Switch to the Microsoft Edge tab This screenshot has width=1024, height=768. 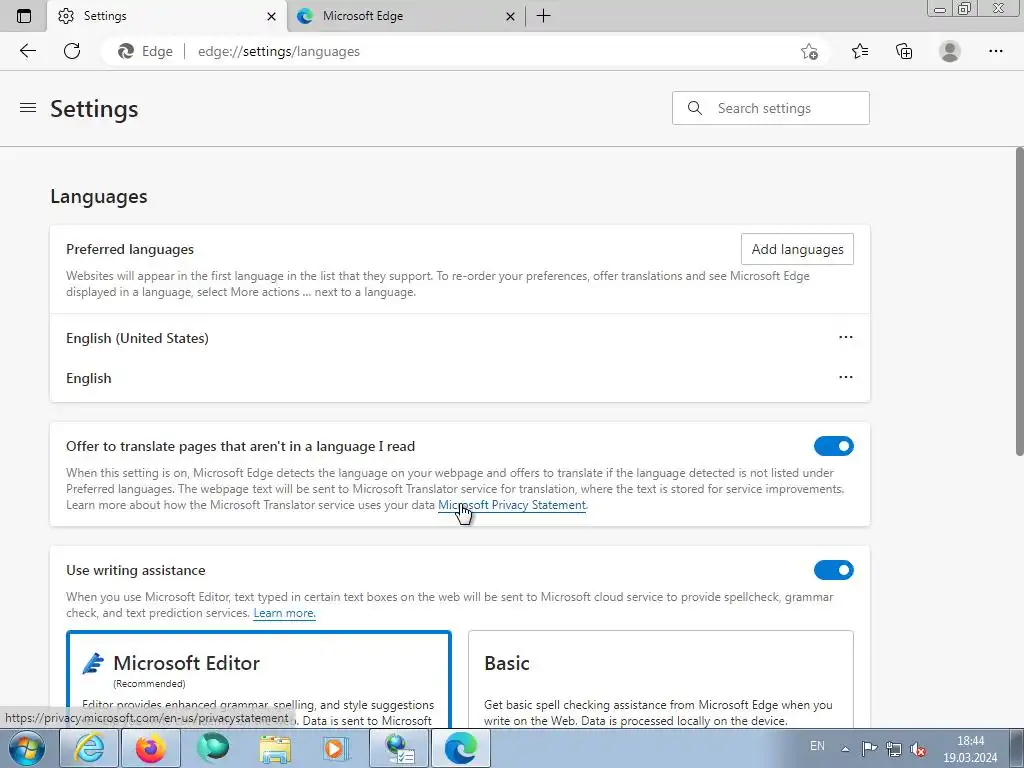pos(406,16)
